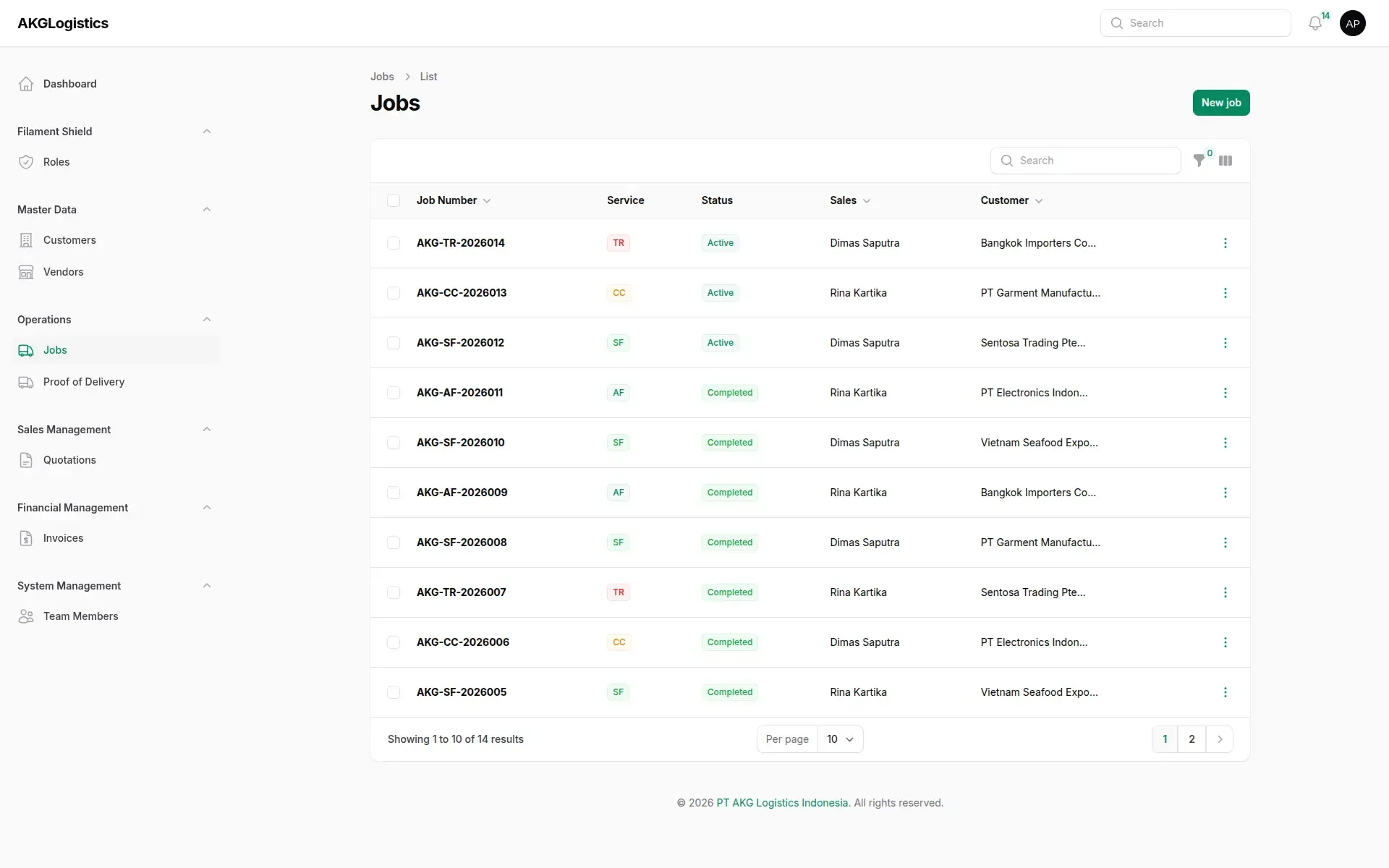The image size is (1389, 868).
Task: Toggle table columns via columns icon
Action: (x=1226, y=161)
